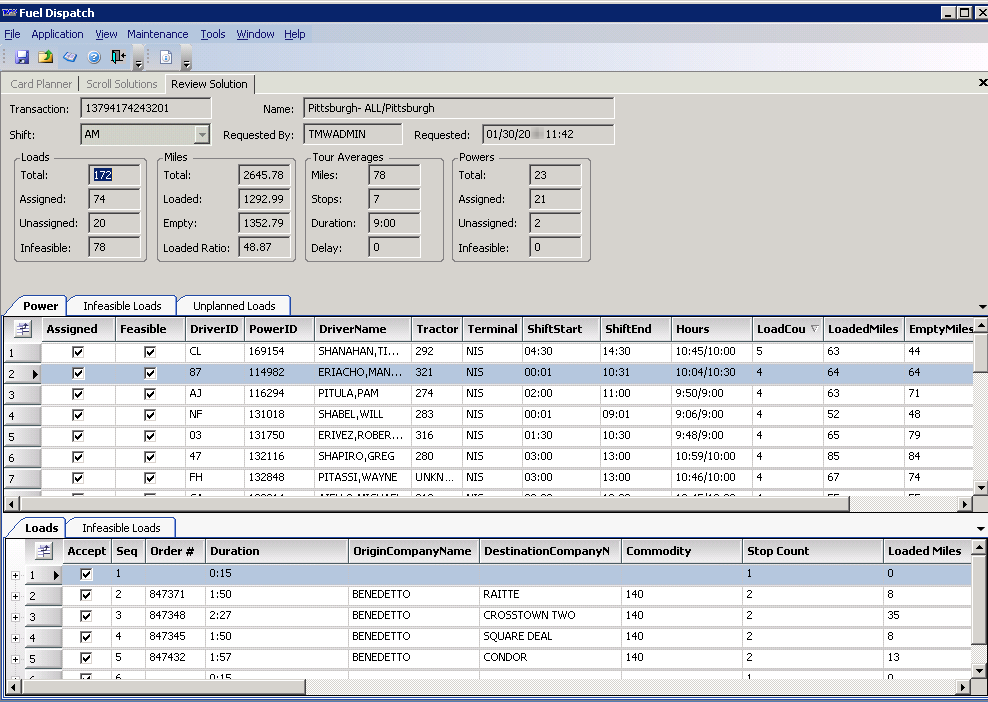This screenshot has width=988, height=702.
Task: Click the Loads Total input field
Action: [114, 175]
